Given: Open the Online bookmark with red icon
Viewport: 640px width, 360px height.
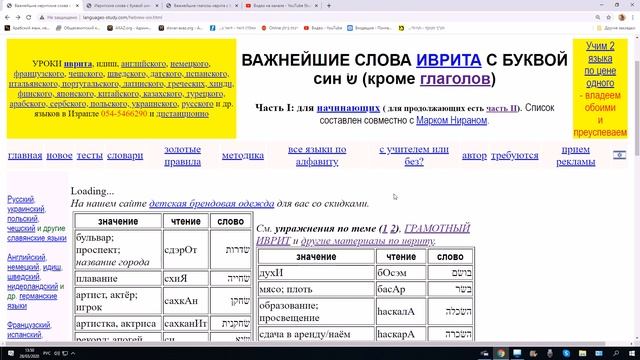Looking at the screenshot, I should 280,28.
